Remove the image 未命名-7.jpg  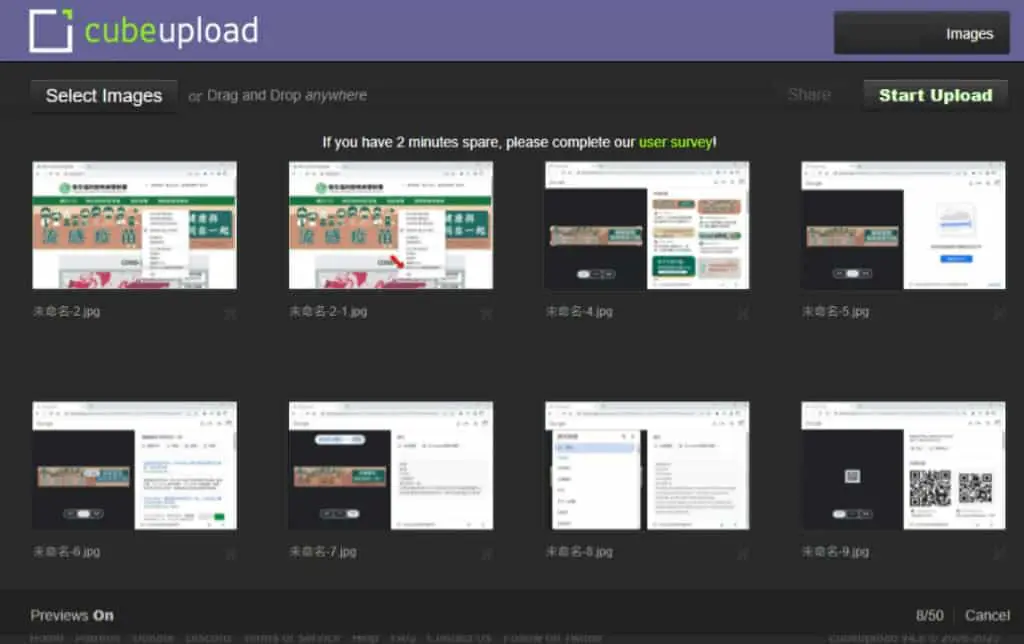487,554
